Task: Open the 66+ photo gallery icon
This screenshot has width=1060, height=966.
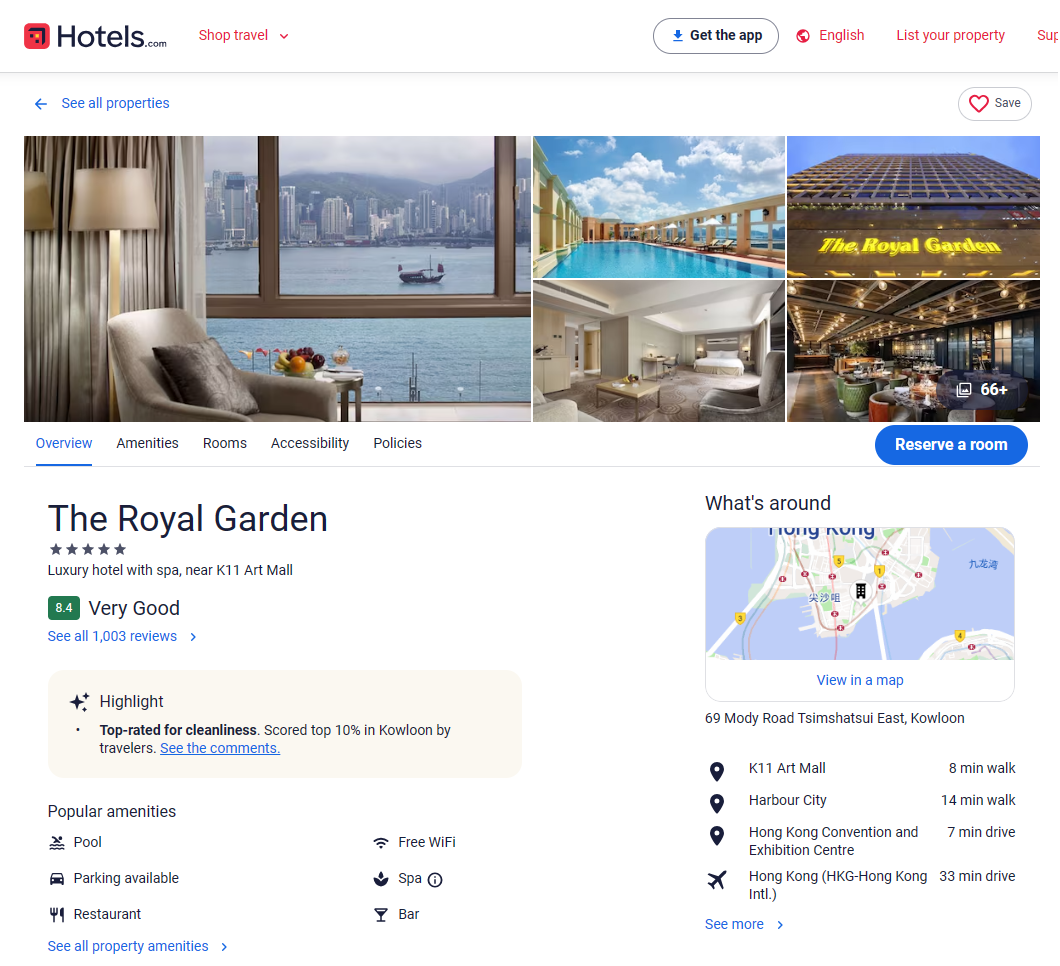Action: pyautogui.click(x=964, y=389)
